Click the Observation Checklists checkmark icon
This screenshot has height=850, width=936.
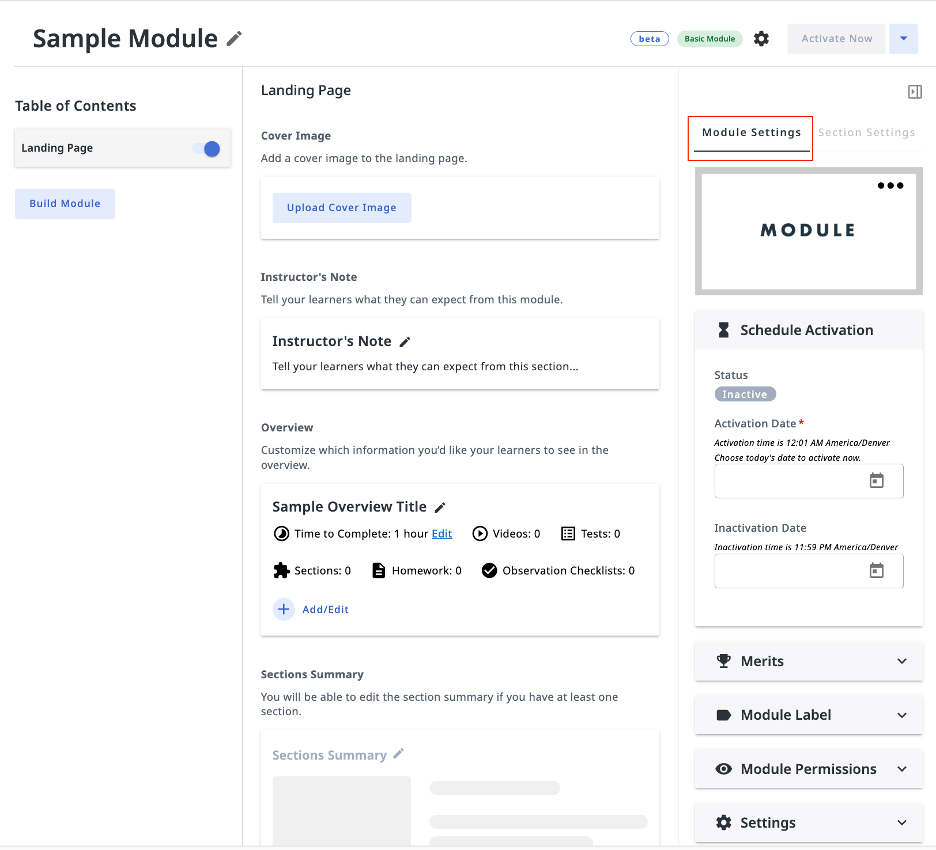(x=489, y=571)
